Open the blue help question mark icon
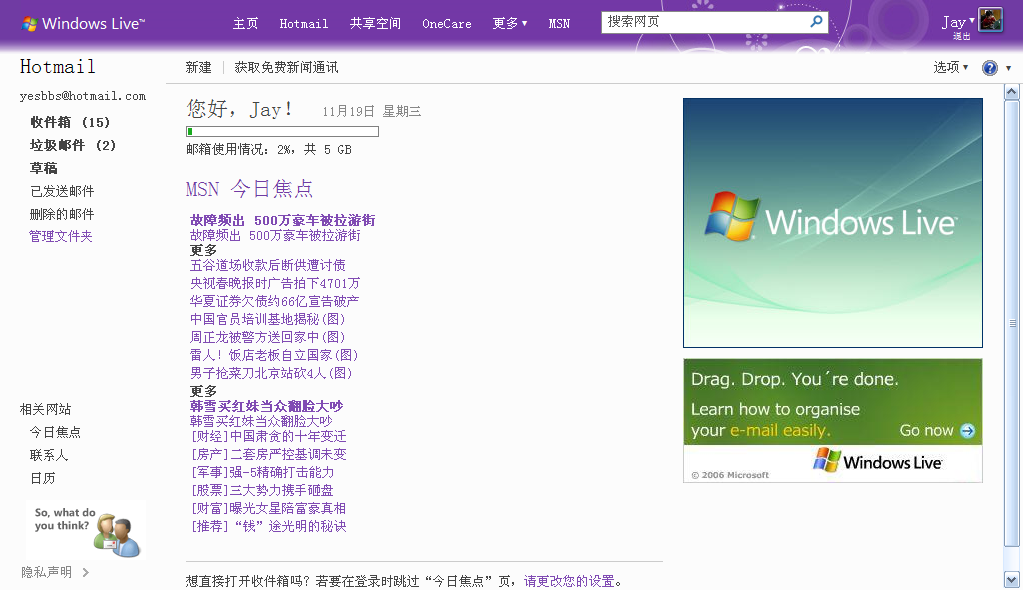This screenshot has width=1023, height=590. coord(990,68)
